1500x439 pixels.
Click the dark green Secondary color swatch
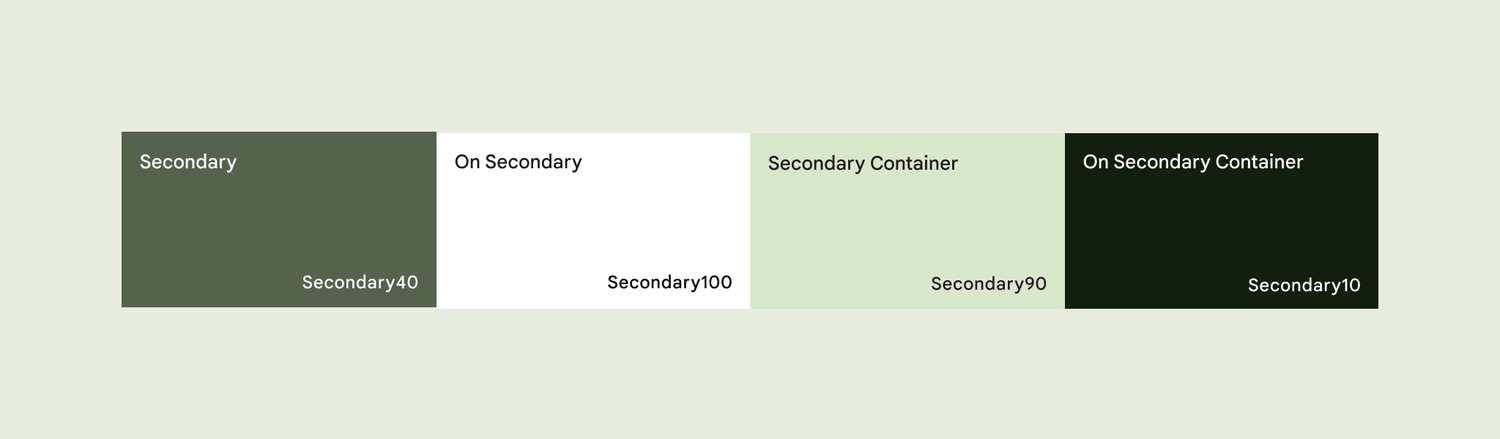point(279,219)
